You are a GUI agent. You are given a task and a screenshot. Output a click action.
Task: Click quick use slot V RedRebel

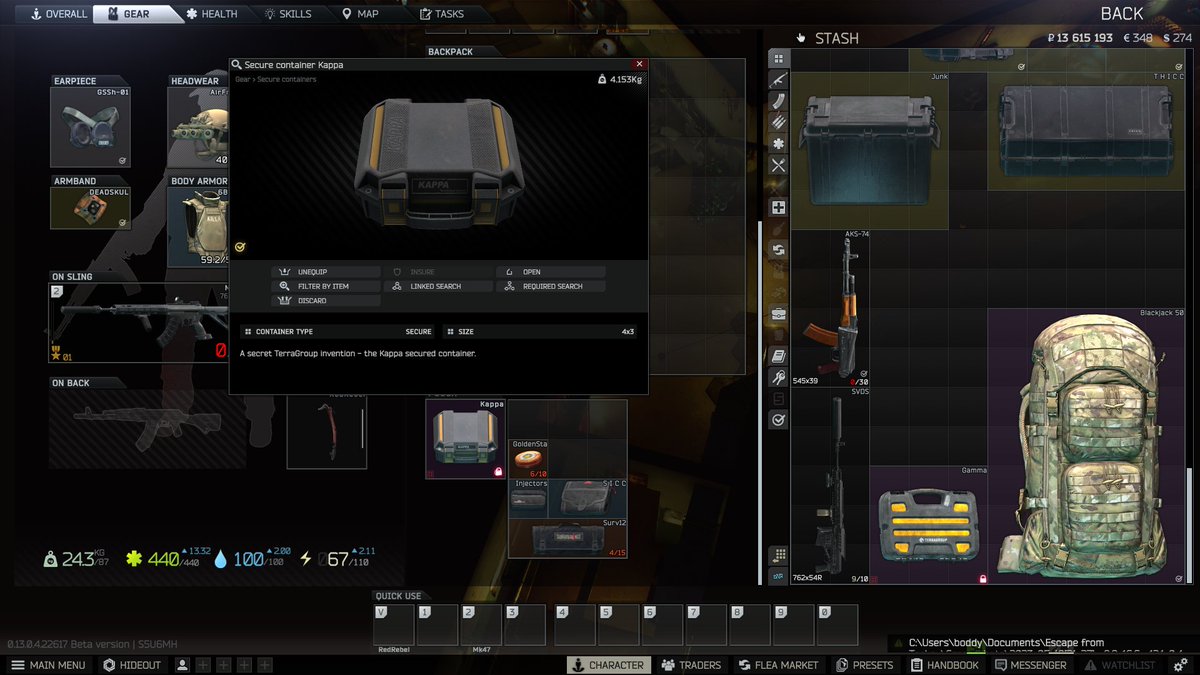point(393,625)
